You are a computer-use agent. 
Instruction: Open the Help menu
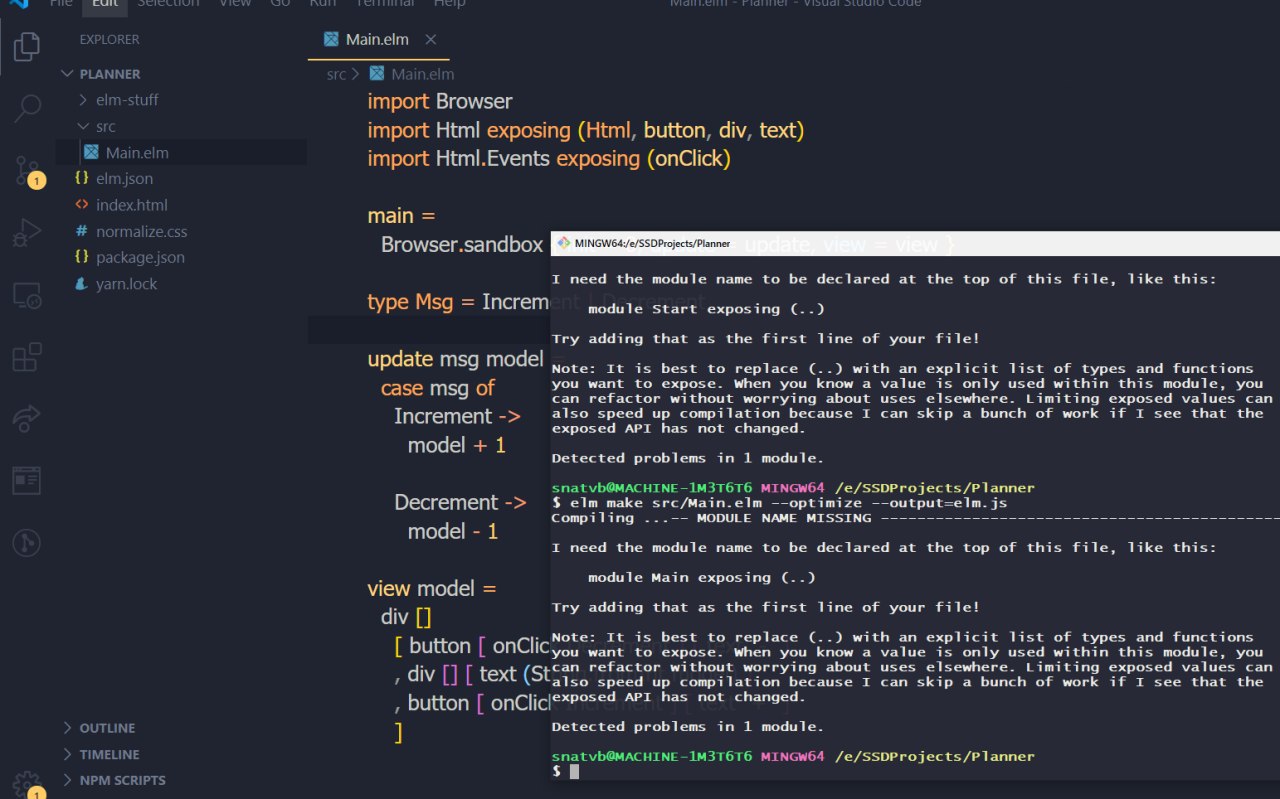click(x=449, y=4)
